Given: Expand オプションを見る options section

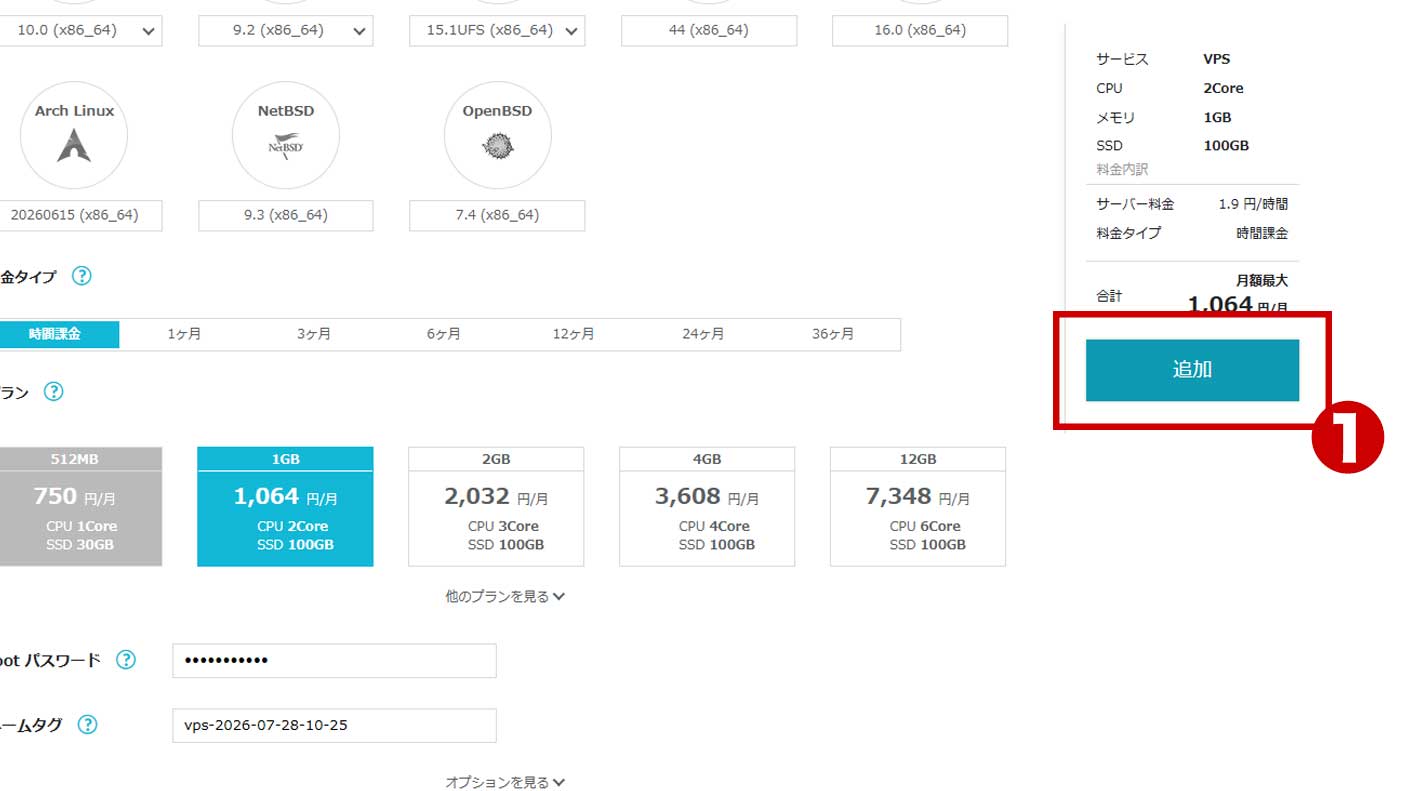Looking at the screenshot, I should click(505, 783).
